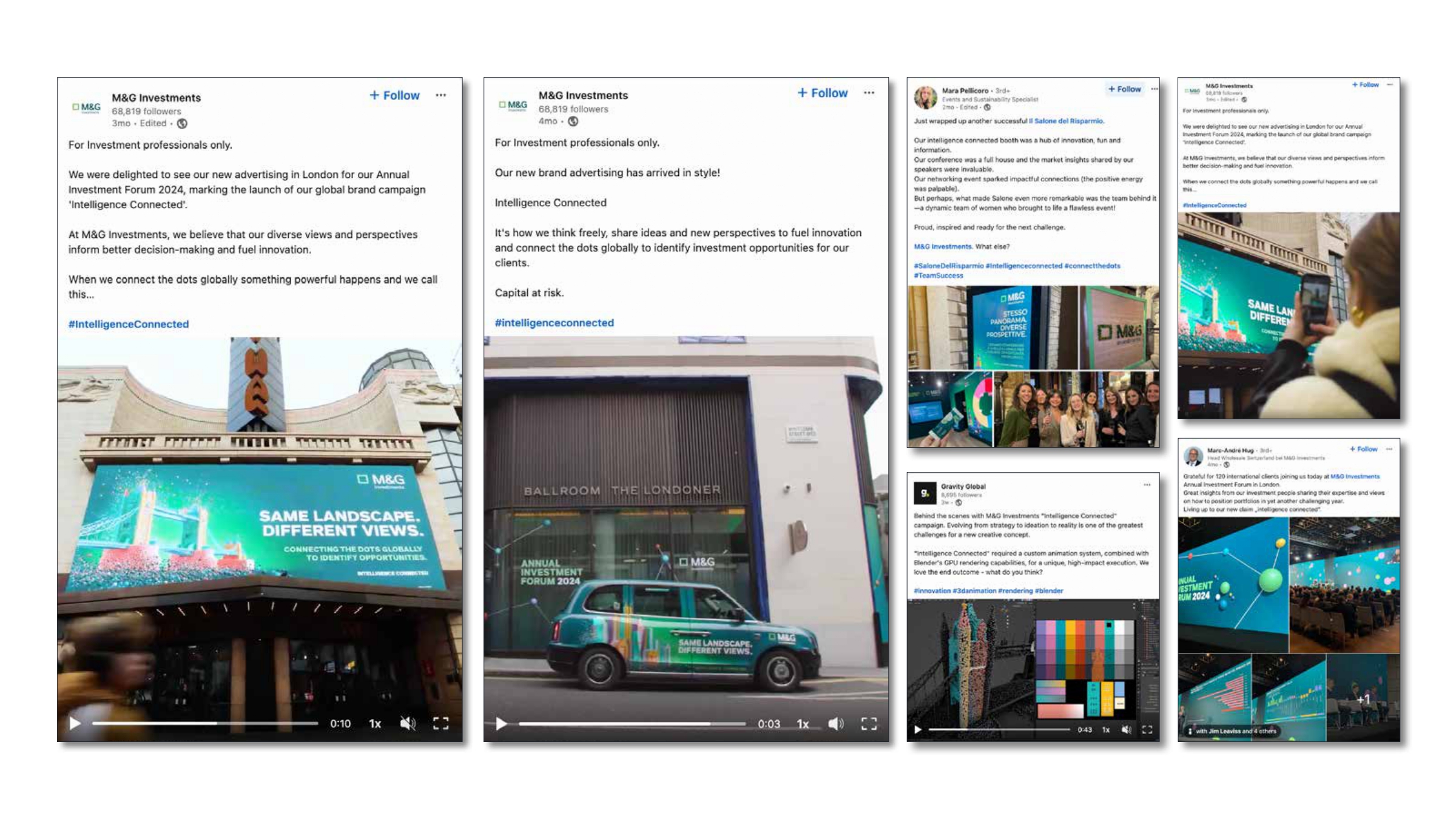Open the 'Stesso Panorama' booth photo in Mara's post
Image resolution: width=1456 pixels, height=819 pixels.
click(x=993, y=328)
